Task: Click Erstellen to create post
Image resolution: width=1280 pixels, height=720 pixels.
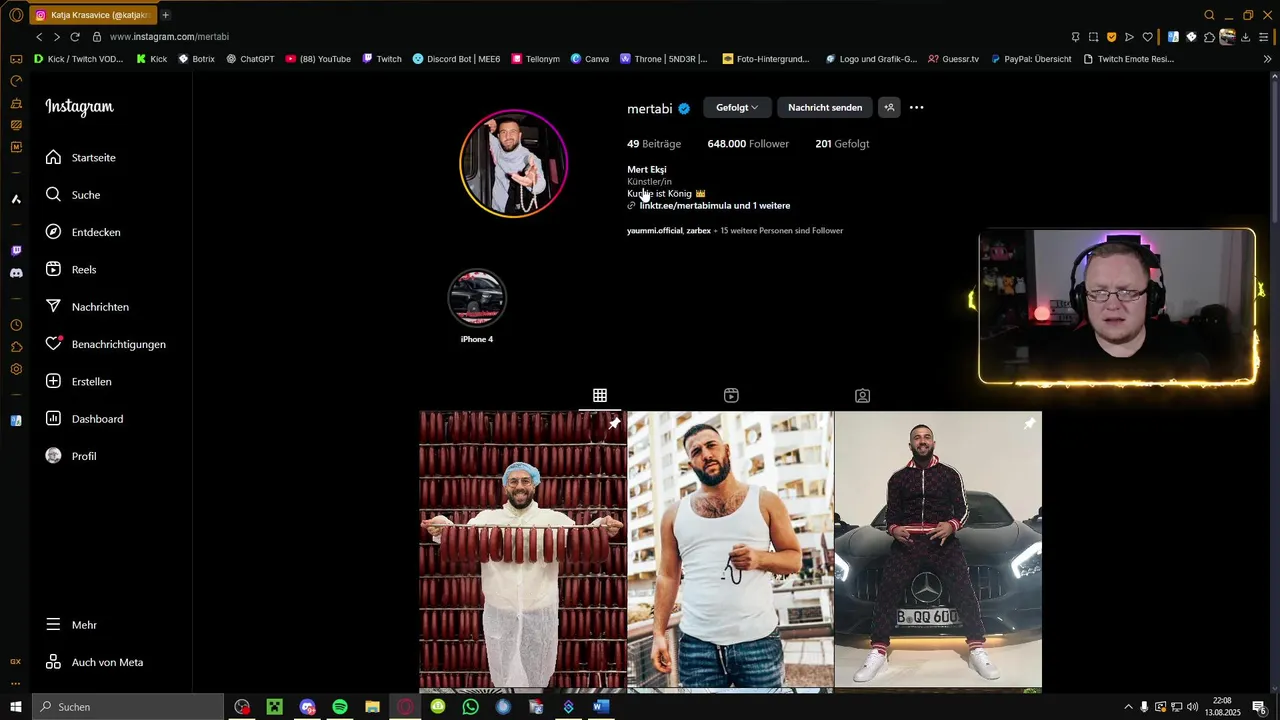Action: click(x=78, y=382)
